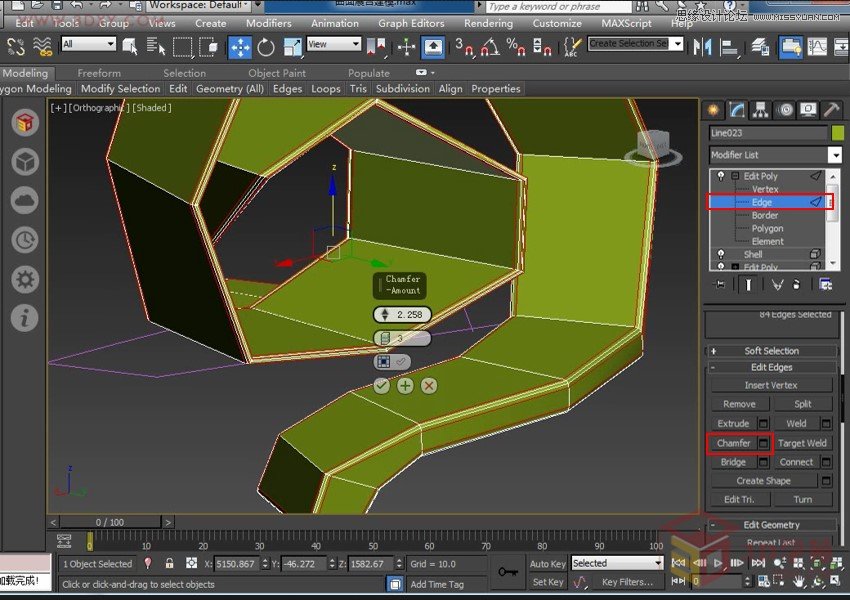Open the Display command panel tab
Viewport: 850px width, 600px height.
808,110
